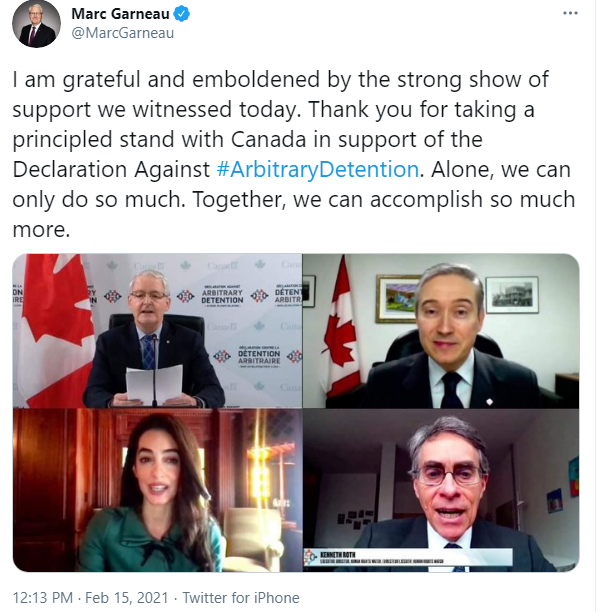View the photo of the woman in a green blouse

tap(157, 491)
